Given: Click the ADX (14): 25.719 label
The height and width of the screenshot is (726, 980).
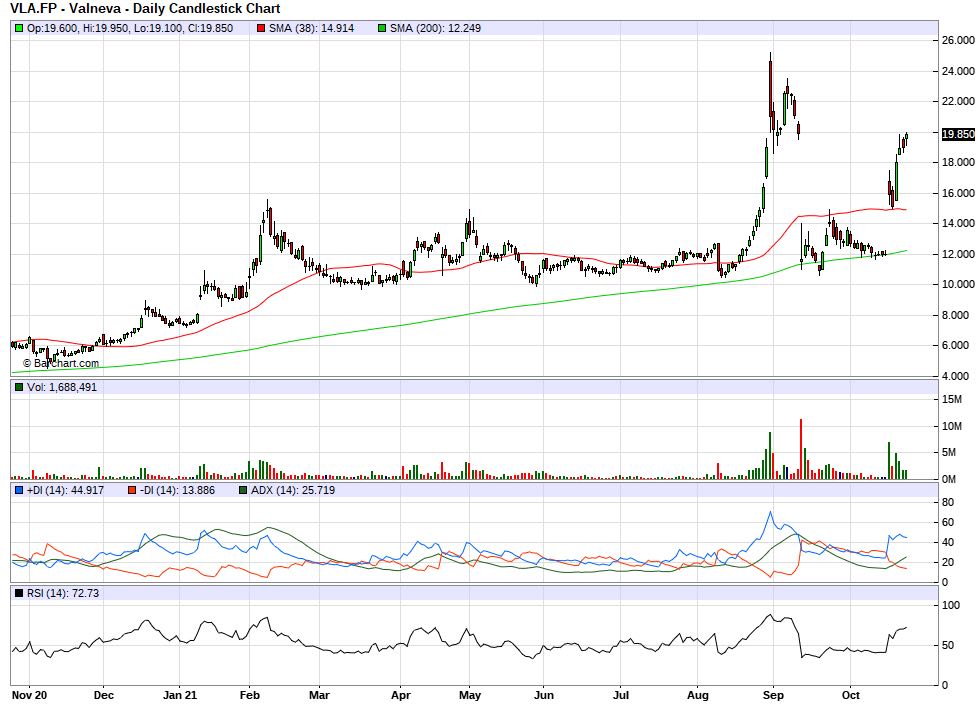Looking at the screenshot, I should pyautogui.click(x=293, y=490).
